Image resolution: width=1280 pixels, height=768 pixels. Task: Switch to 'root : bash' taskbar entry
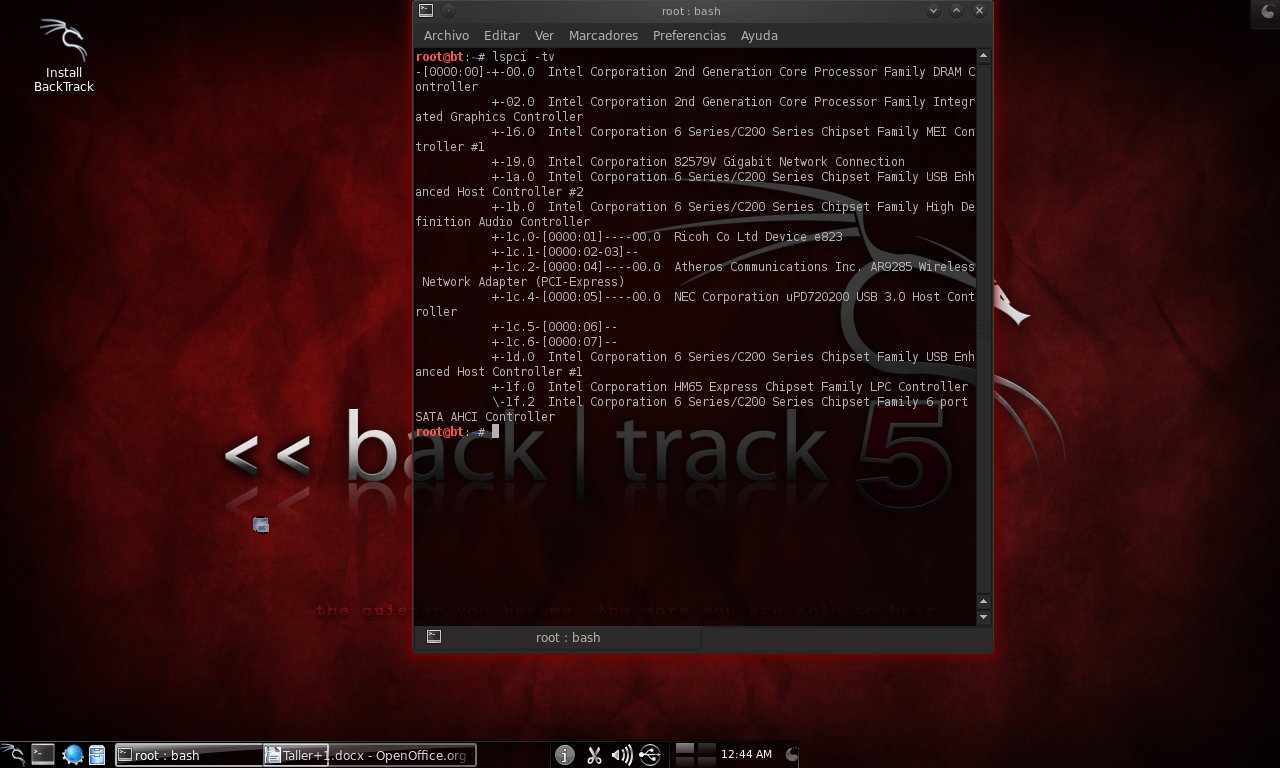coord(189,755)
